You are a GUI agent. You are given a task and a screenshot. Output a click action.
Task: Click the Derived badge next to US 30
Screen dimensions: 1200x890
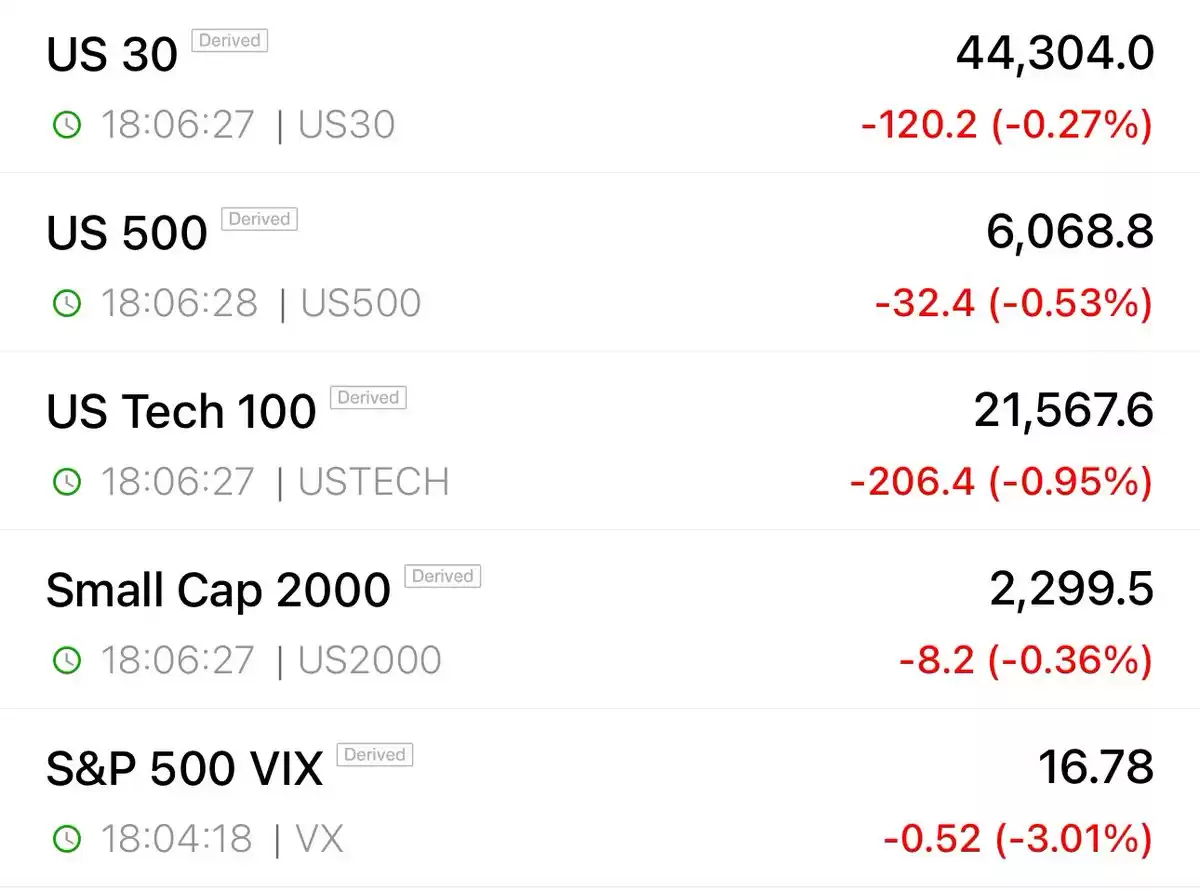pos(230,41)
